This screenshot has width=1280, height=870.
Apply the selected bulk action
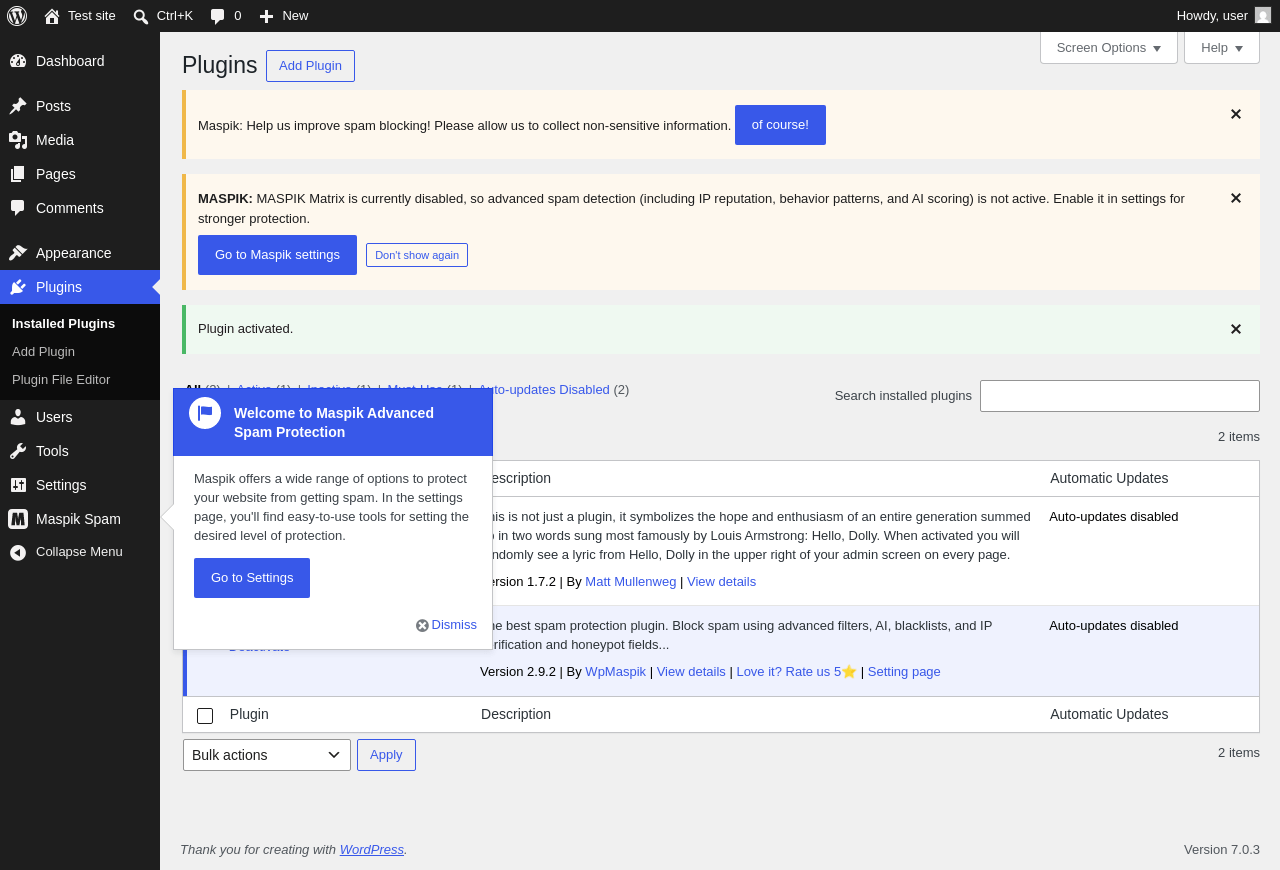(x=386, y=755)
